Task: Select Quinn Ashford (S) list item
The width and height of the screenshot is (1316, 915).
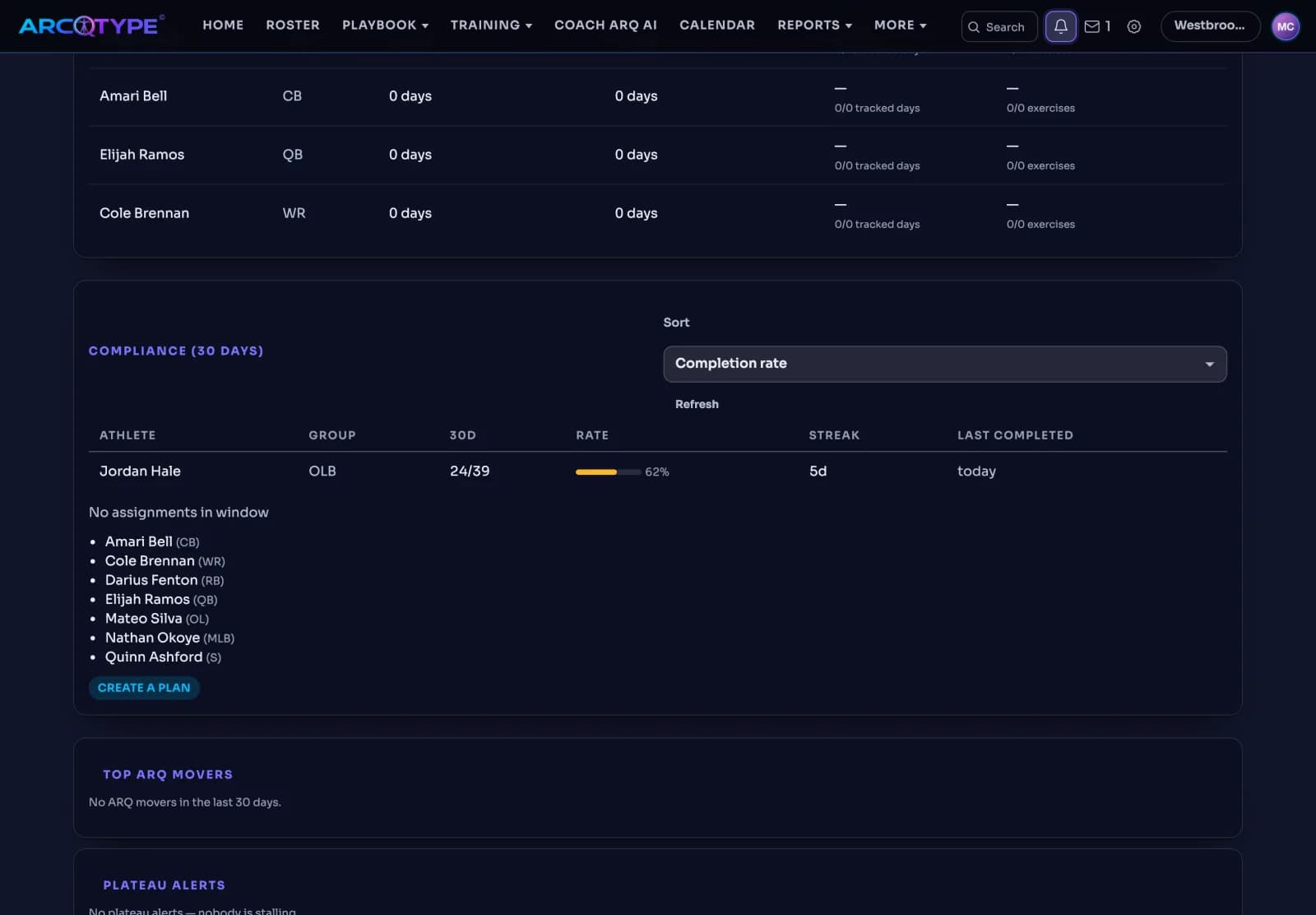Action: 163,657
